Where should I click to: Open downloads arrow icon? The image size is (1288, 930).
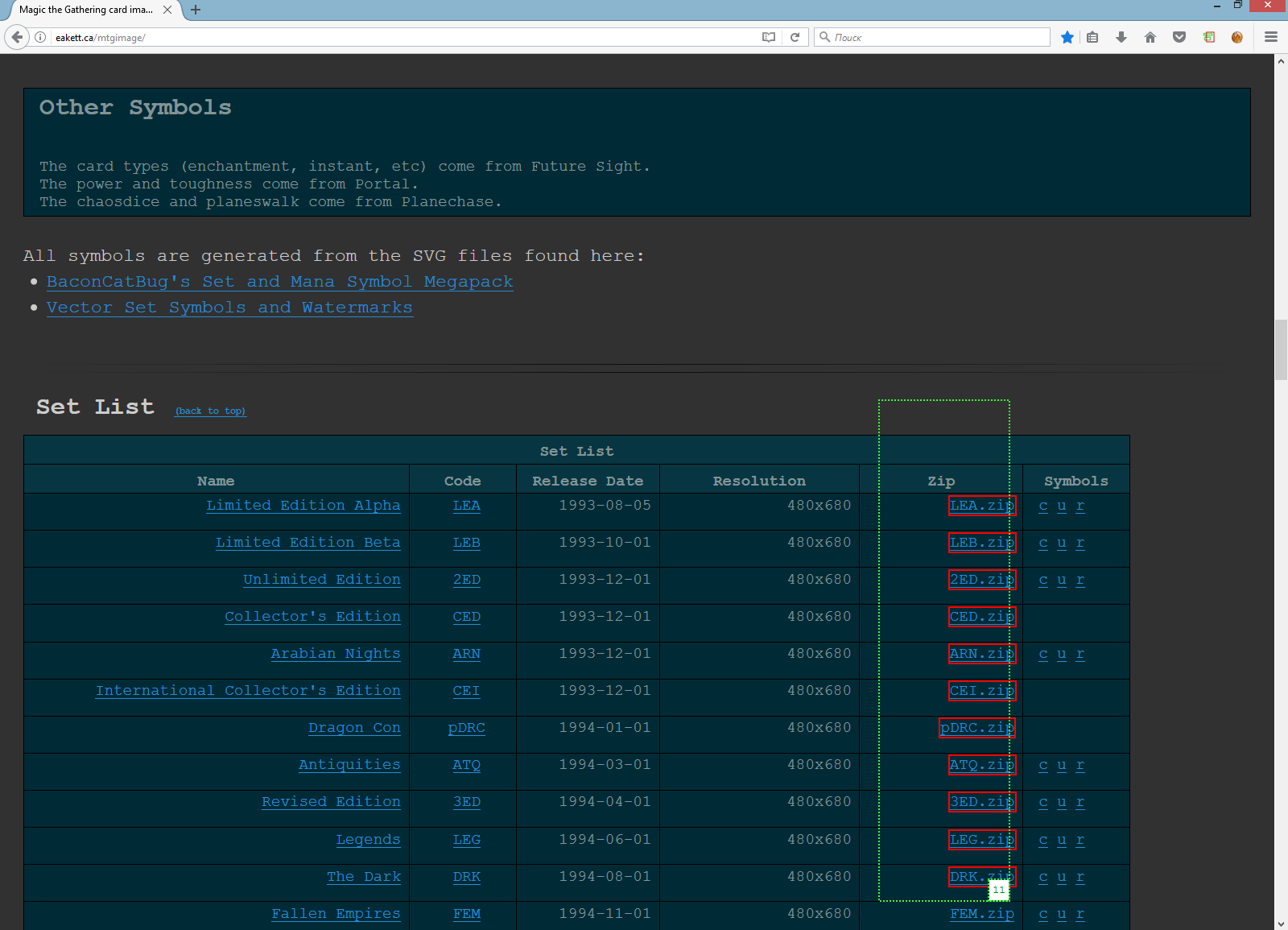(x=1121, y=37)
